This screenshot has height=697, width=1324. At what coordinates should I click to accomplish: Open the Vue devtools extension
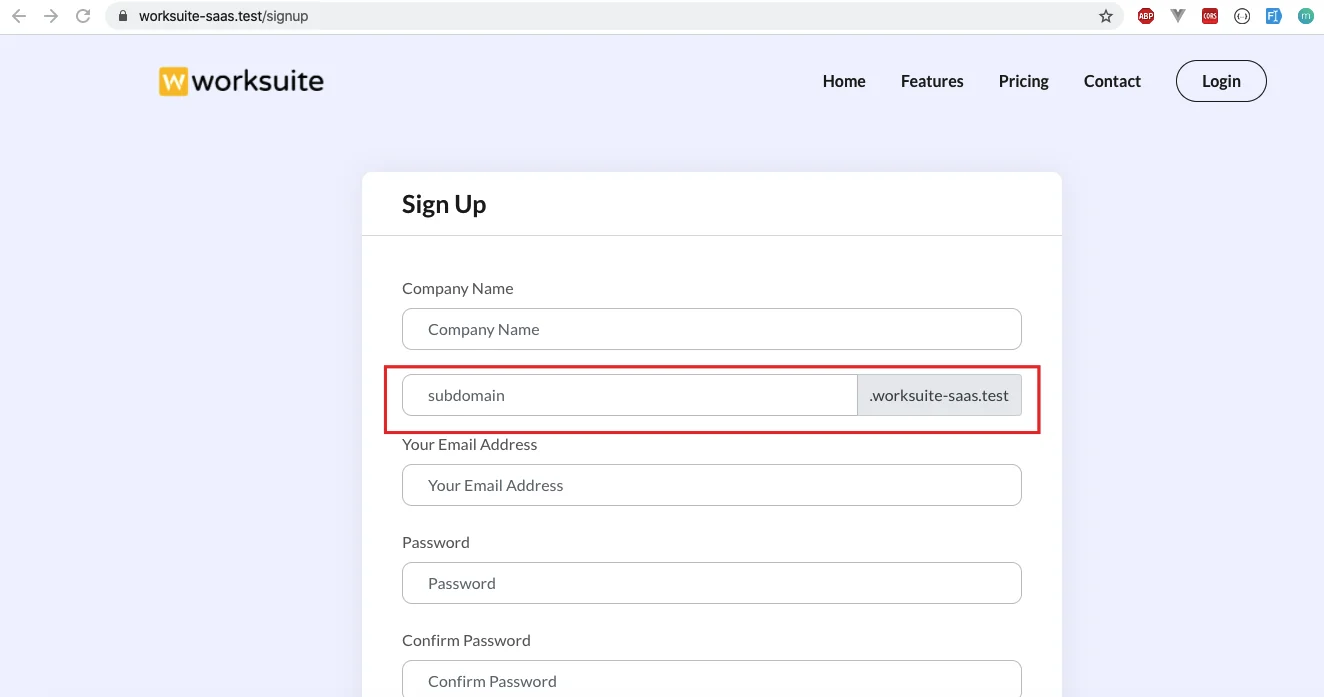(1178, 16)
